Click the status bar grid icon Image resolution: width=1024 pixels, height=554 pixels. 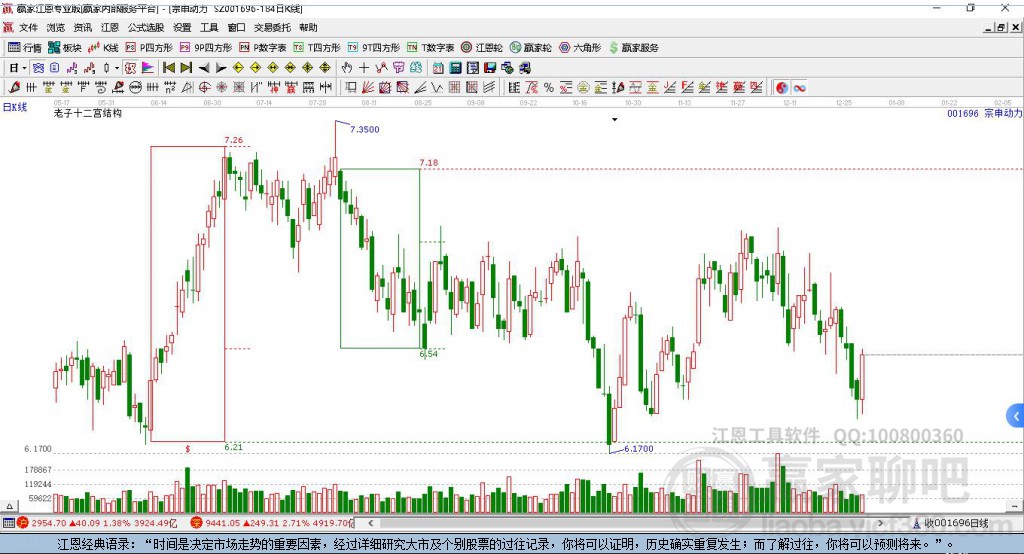point(8,523)
